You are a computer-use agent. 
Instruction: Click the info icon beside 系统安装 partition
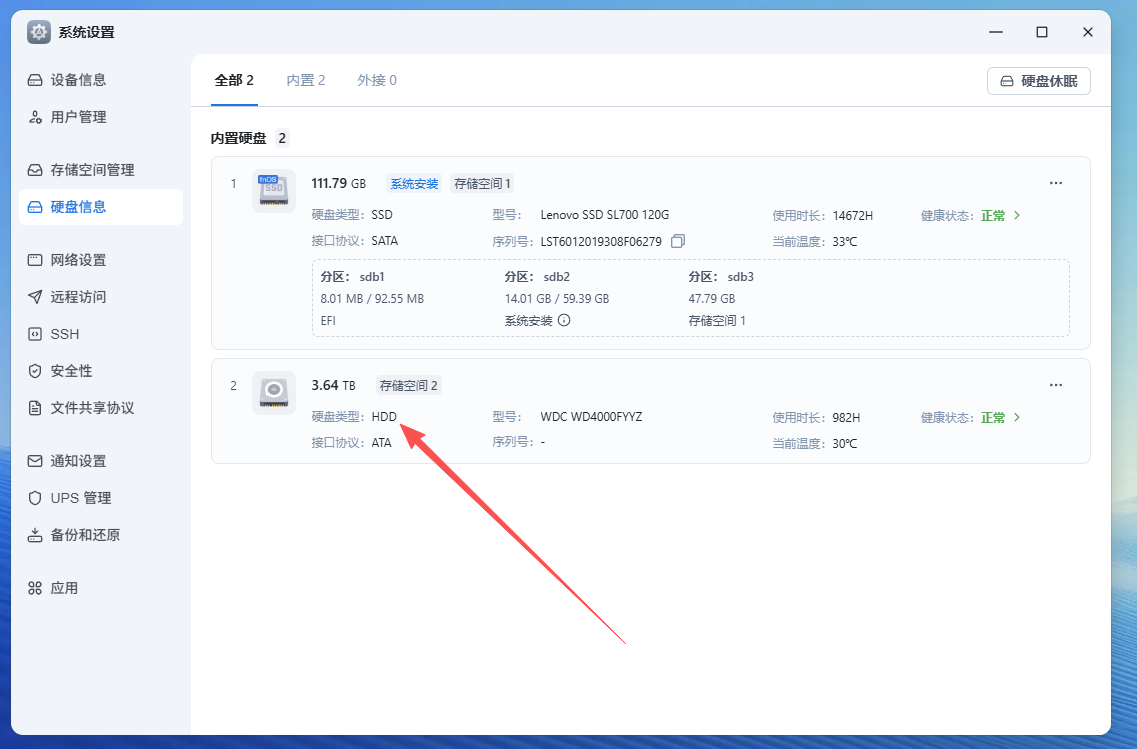click(x=564, y=320)
